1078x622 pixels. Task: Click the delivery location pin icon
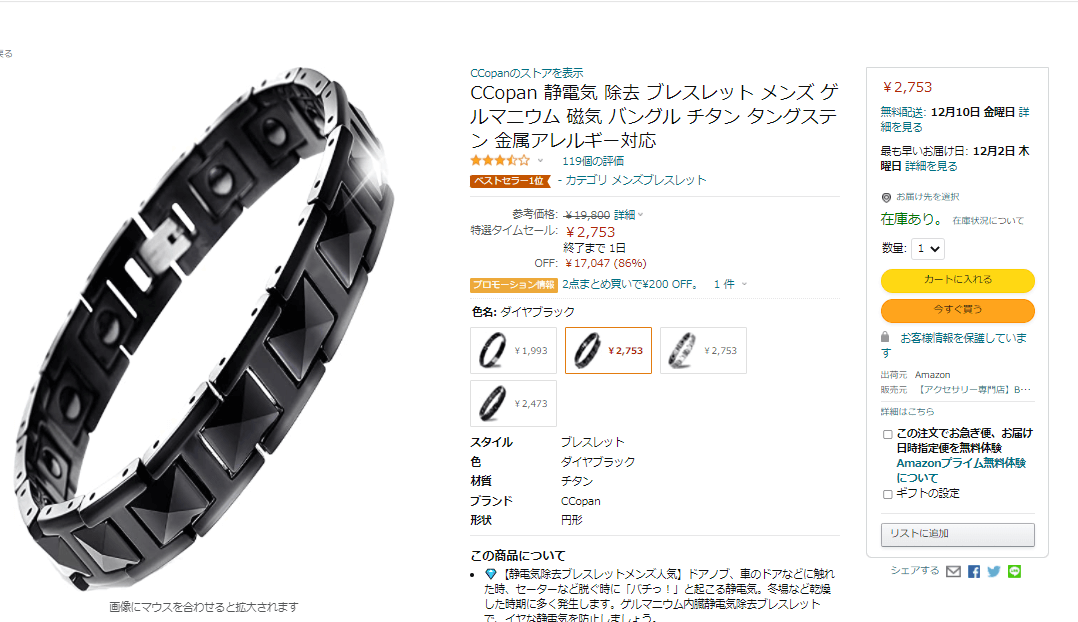coord(886,198)
